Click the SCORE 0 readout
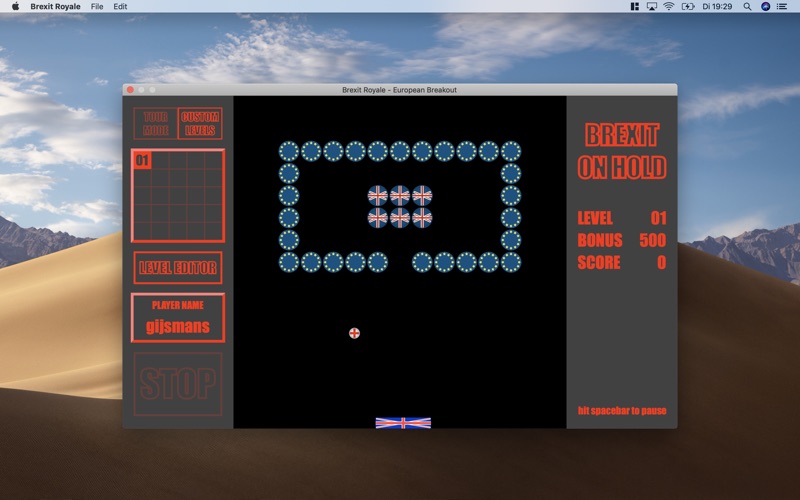This screenshot has height=500, width=800. tap(622, 262)
